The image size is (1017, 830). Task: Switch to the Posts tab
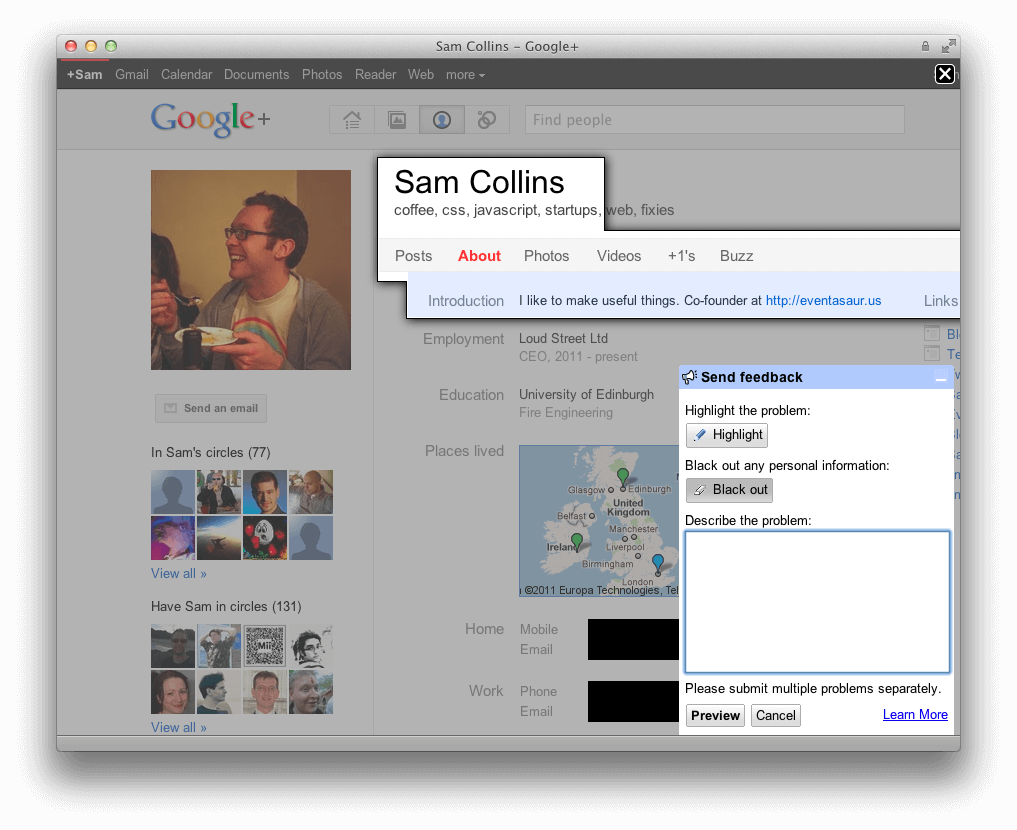[413, 256]
